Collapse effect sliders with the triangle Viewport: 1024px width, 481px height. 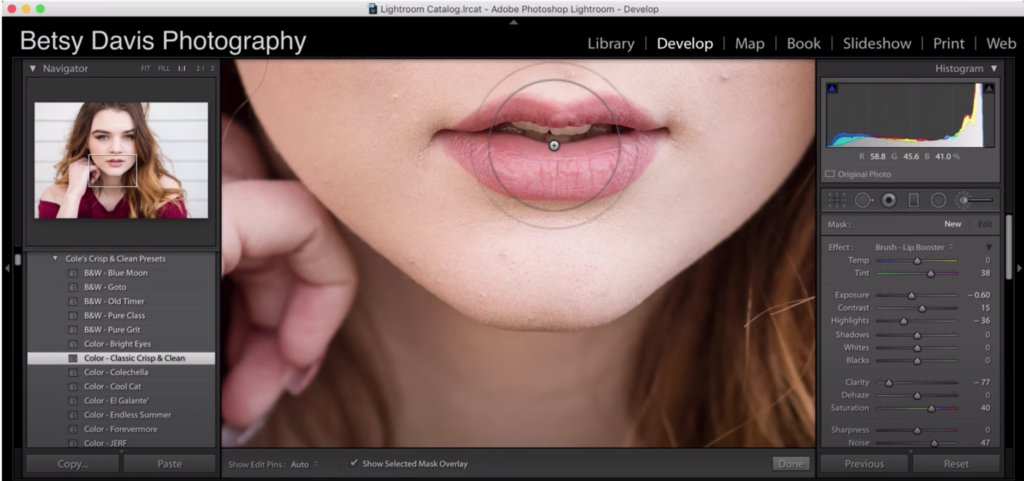(x=989, y=247)
